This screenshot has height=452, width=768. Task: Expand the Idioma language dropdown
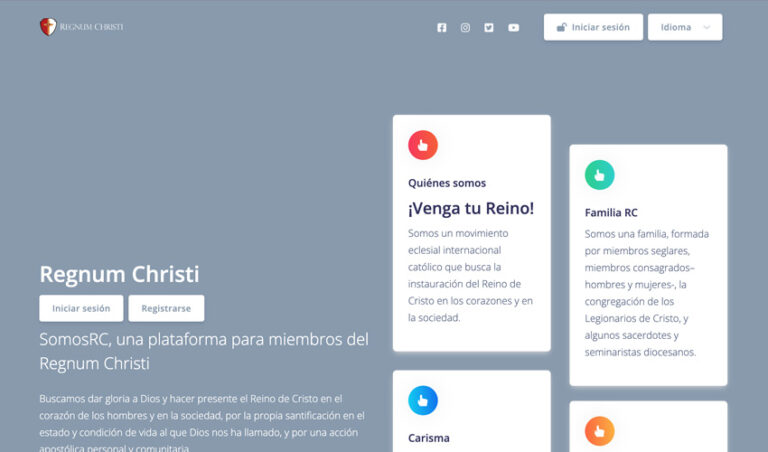point(685,27)
